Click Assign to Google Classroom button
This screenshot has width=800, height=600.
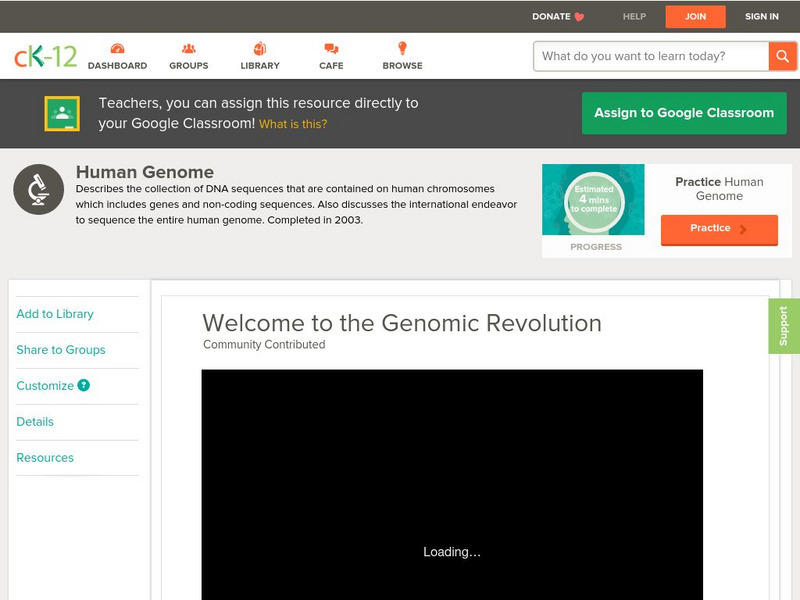click(x=684, y=113)
